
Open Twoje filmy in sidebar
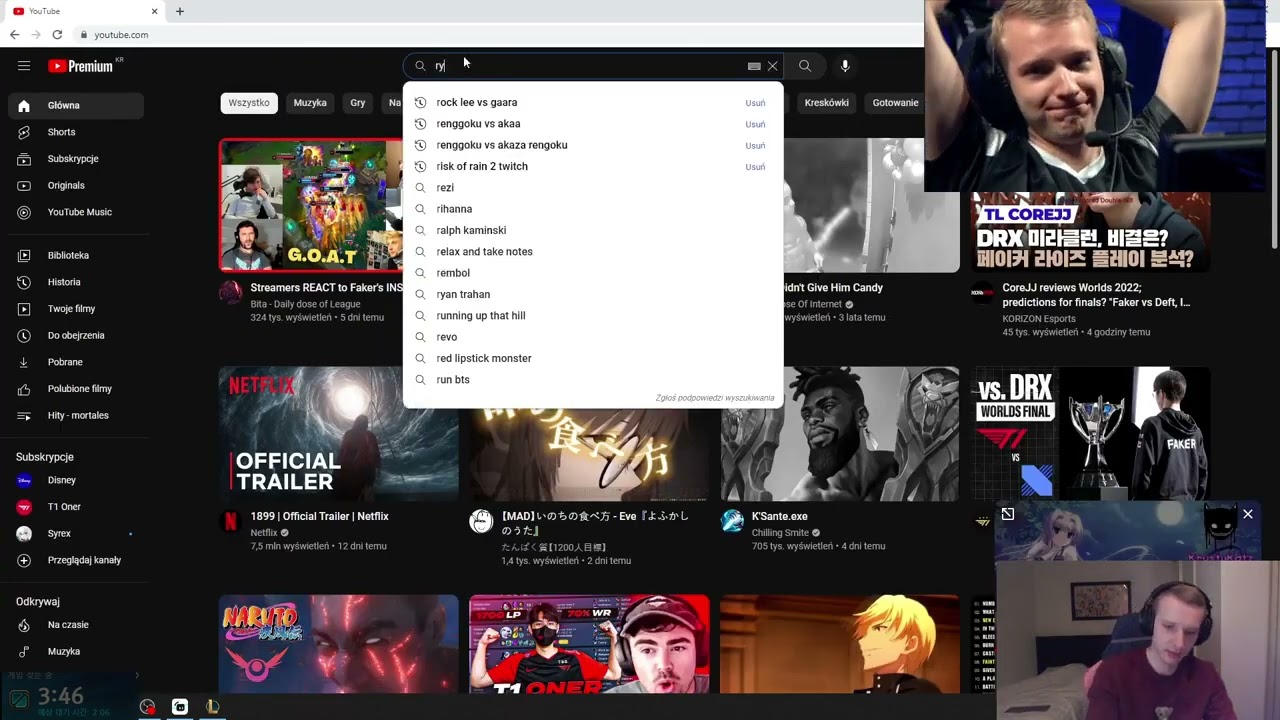(76, 309)
